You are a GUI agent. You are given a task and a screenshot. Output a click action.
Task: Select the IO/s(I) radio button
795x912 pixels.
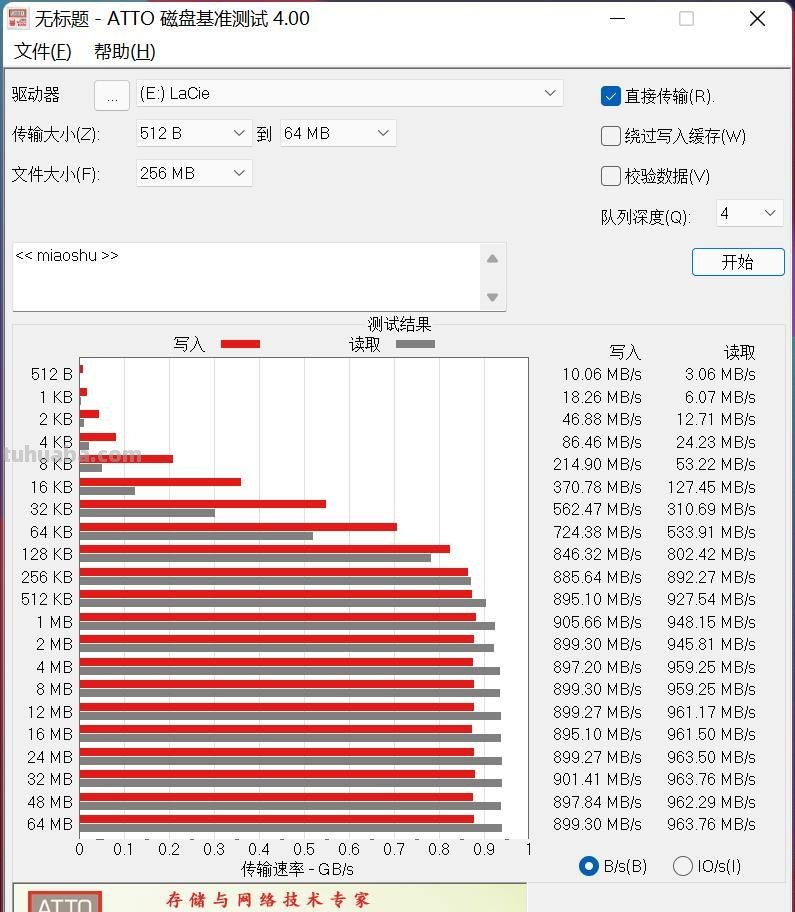[x=682, y=866]
